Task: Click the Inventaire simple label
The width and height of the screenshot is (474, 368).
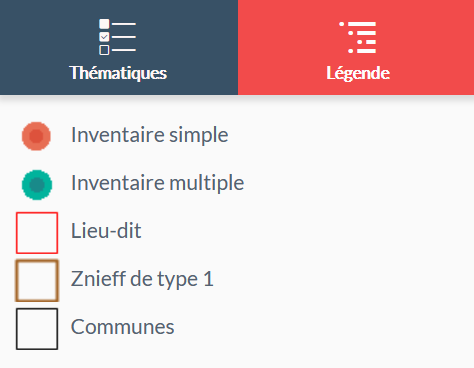Action: tap(150, 135)
